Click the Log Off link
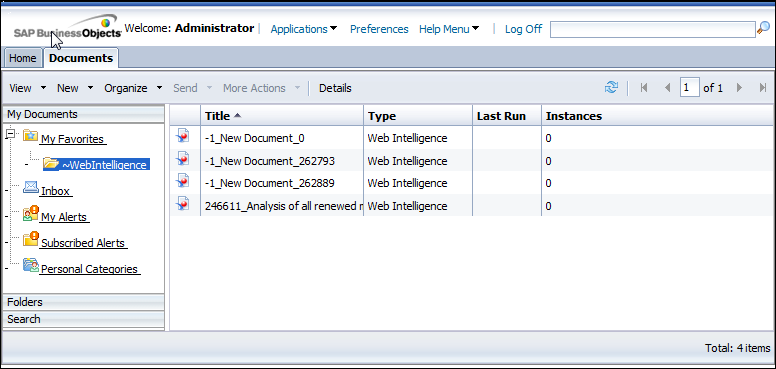 523,29
